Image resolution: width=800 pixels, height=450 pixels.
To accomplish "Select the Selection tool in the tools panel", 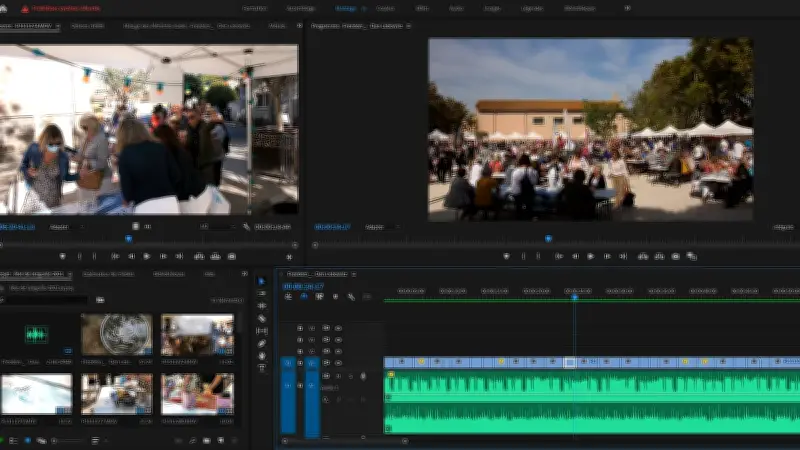I will click(262, 281).
